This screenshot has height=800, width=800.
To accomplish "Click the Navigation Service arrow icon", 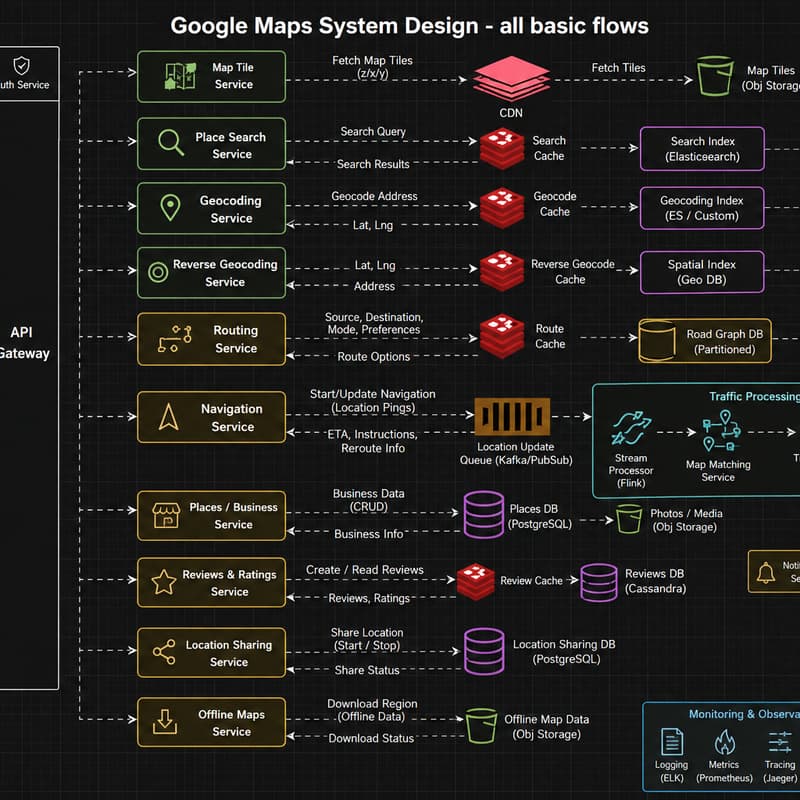I will (168, 416).
